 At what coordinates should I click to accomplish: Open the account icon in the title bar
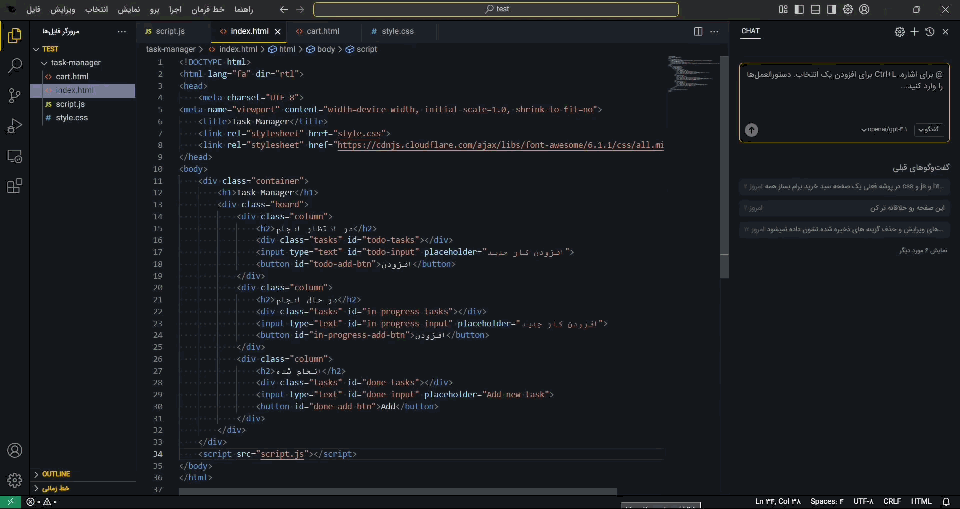pyautogui.click(x=864, y=9)
